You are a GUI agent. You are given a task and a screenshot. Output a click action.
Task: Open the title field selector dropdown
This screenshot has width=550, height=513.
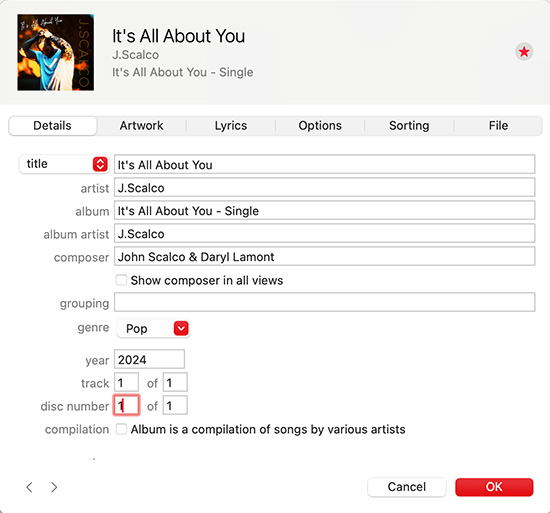pyautogui.click(x=64, y=164)
